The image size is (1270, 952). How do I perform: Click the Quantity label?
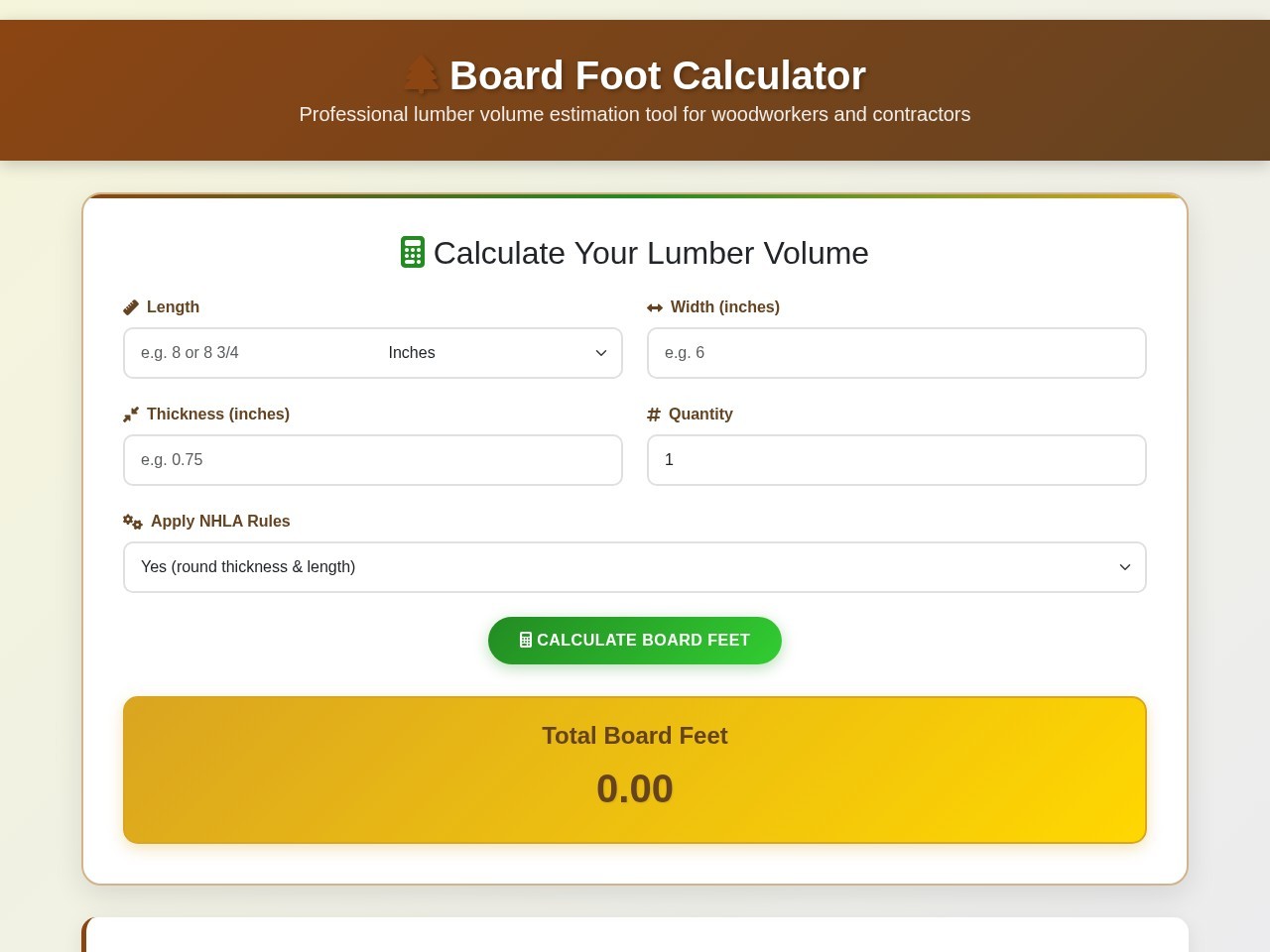coord(700,415)
